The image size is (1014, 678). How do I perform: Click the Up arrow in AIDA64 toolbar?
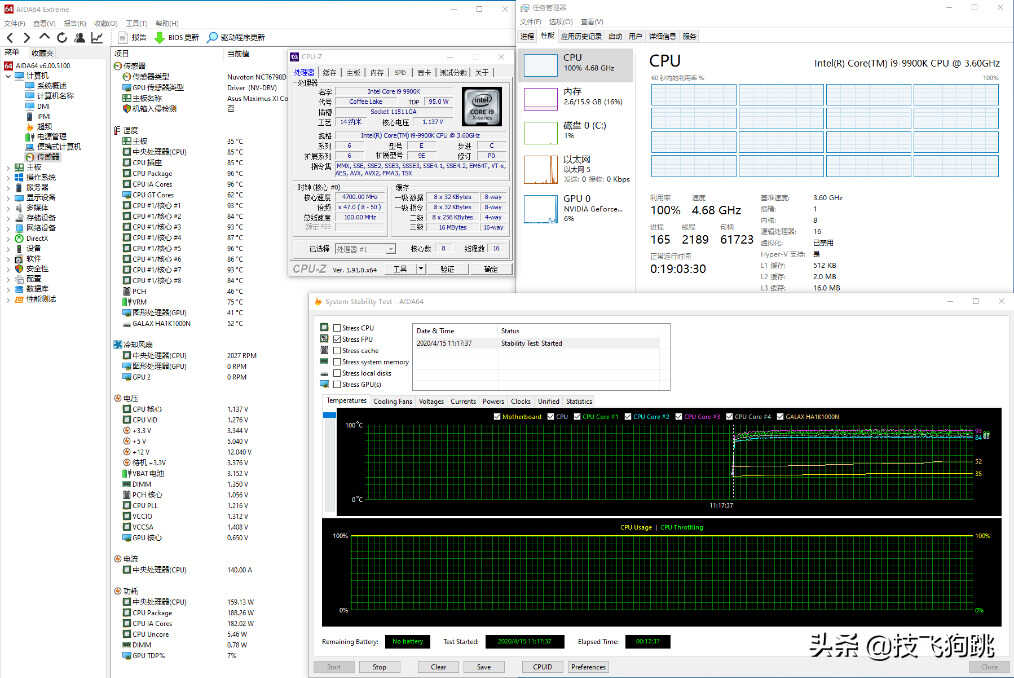(x=44, y=38)
